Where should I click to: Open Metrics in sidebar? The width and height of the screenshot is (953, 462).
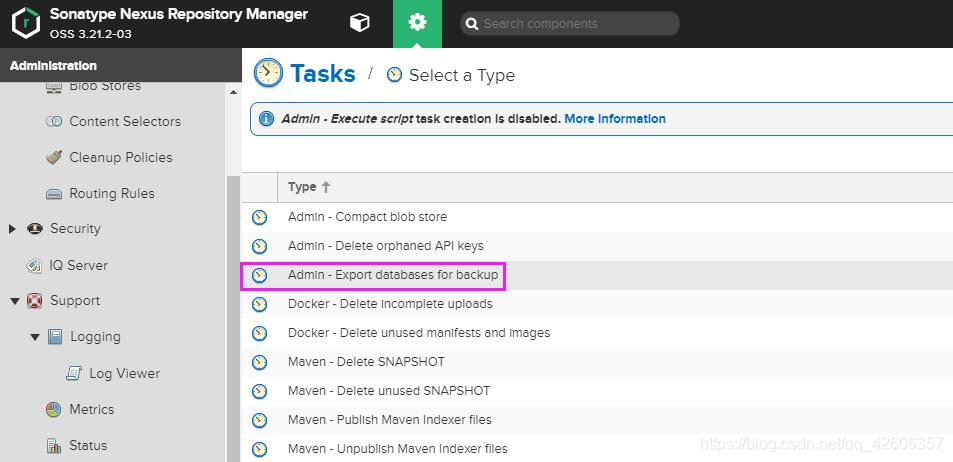(x=92, y=409)
